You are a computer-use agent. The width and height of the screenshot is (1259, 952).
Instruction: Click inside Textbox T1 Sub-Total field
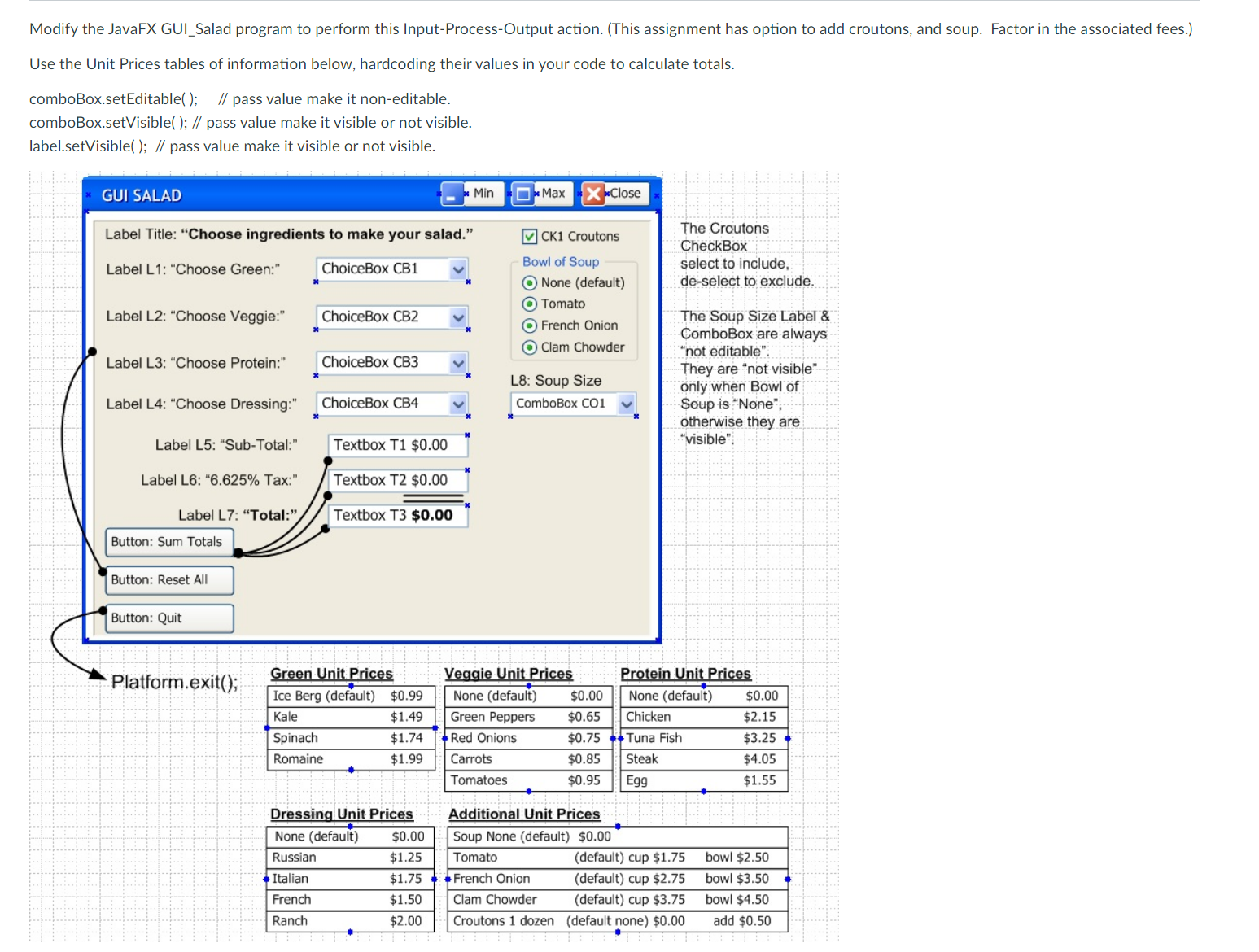(x=396, y=445)
